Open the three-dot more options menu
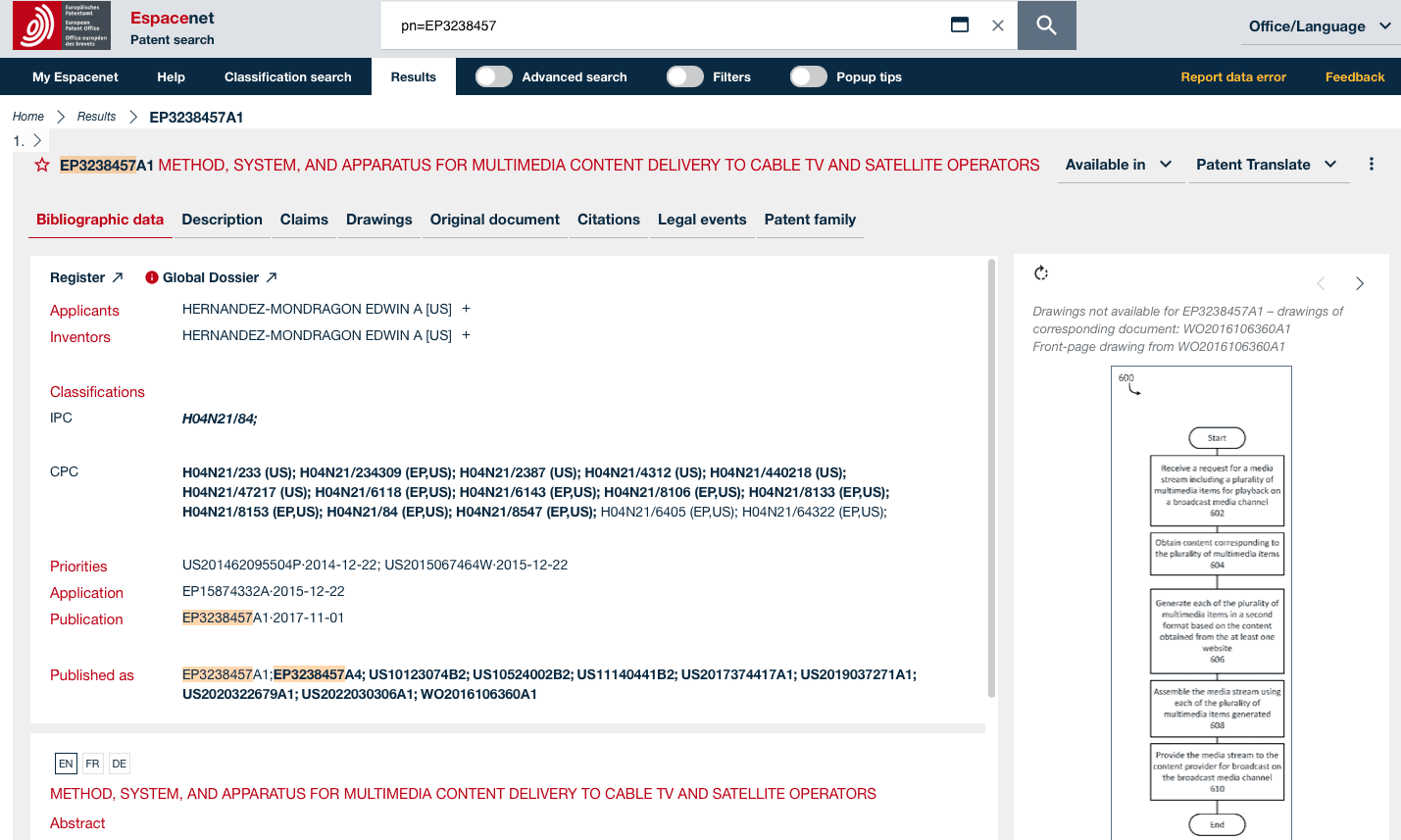 click(1371, 164)
